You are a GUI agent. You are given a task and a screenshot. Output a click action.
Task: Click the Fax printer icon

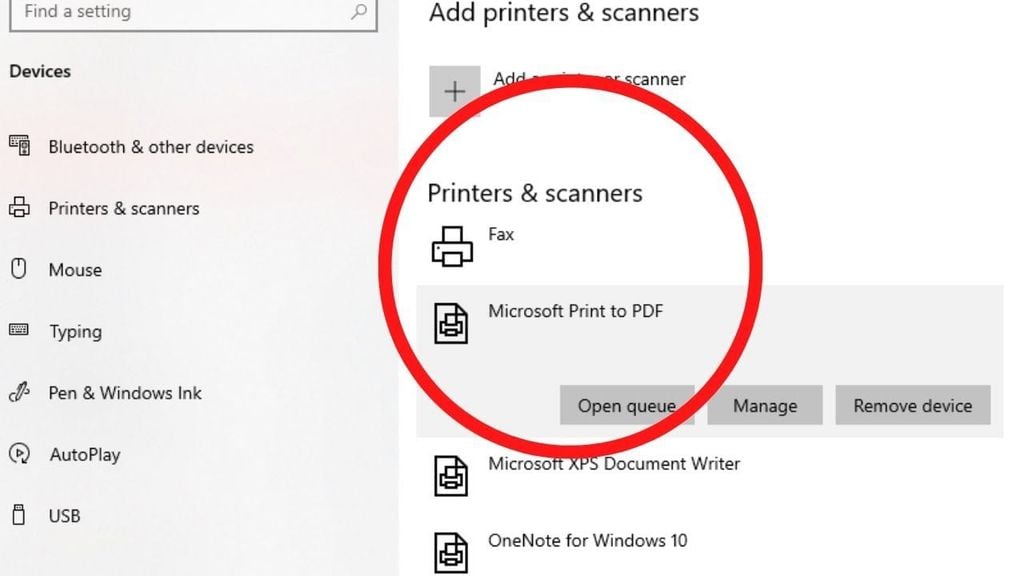pyautogui.click(x=451, y=246)
